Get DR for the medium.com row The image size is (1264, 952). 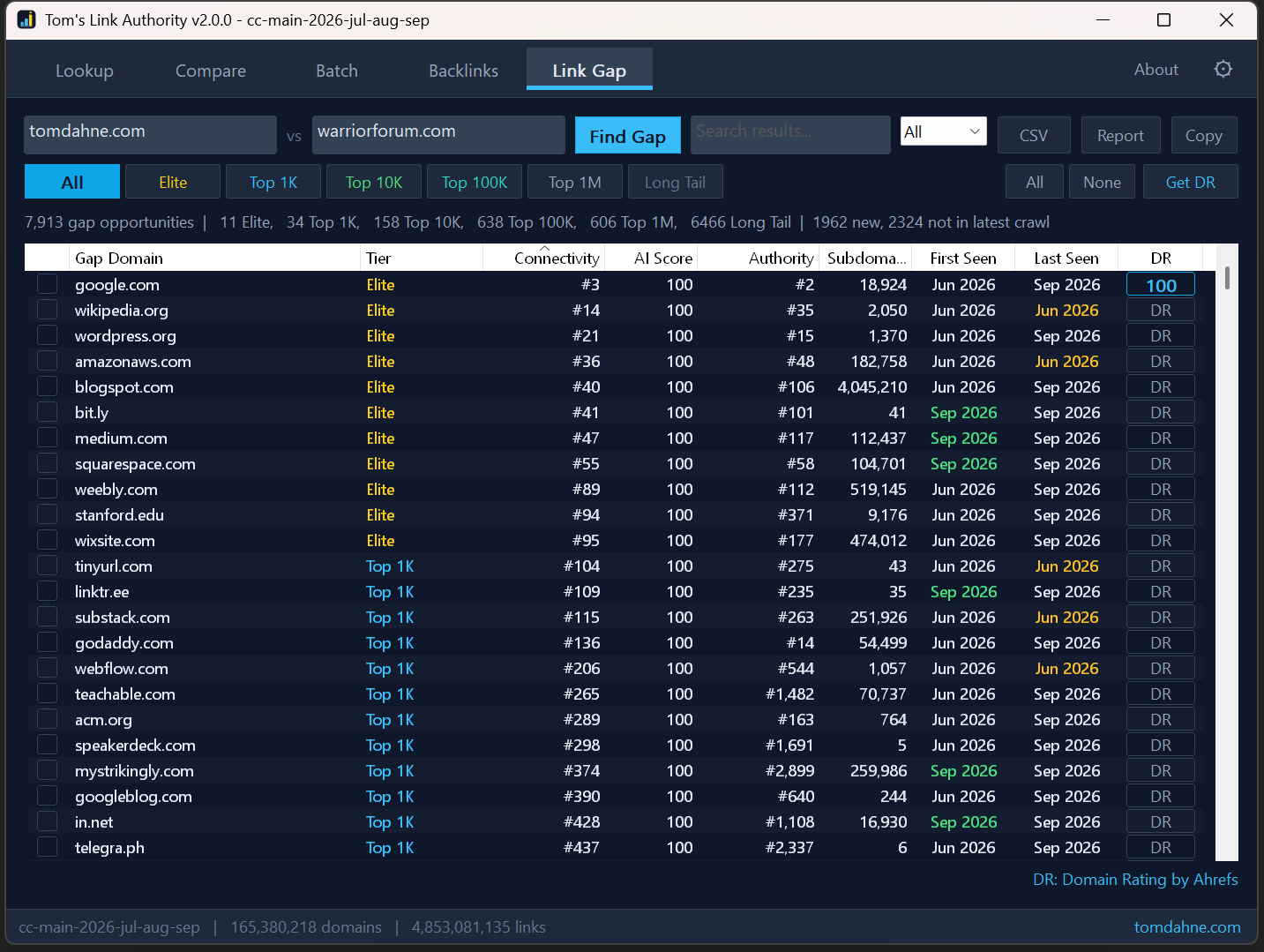click(x=1161, y=438)
